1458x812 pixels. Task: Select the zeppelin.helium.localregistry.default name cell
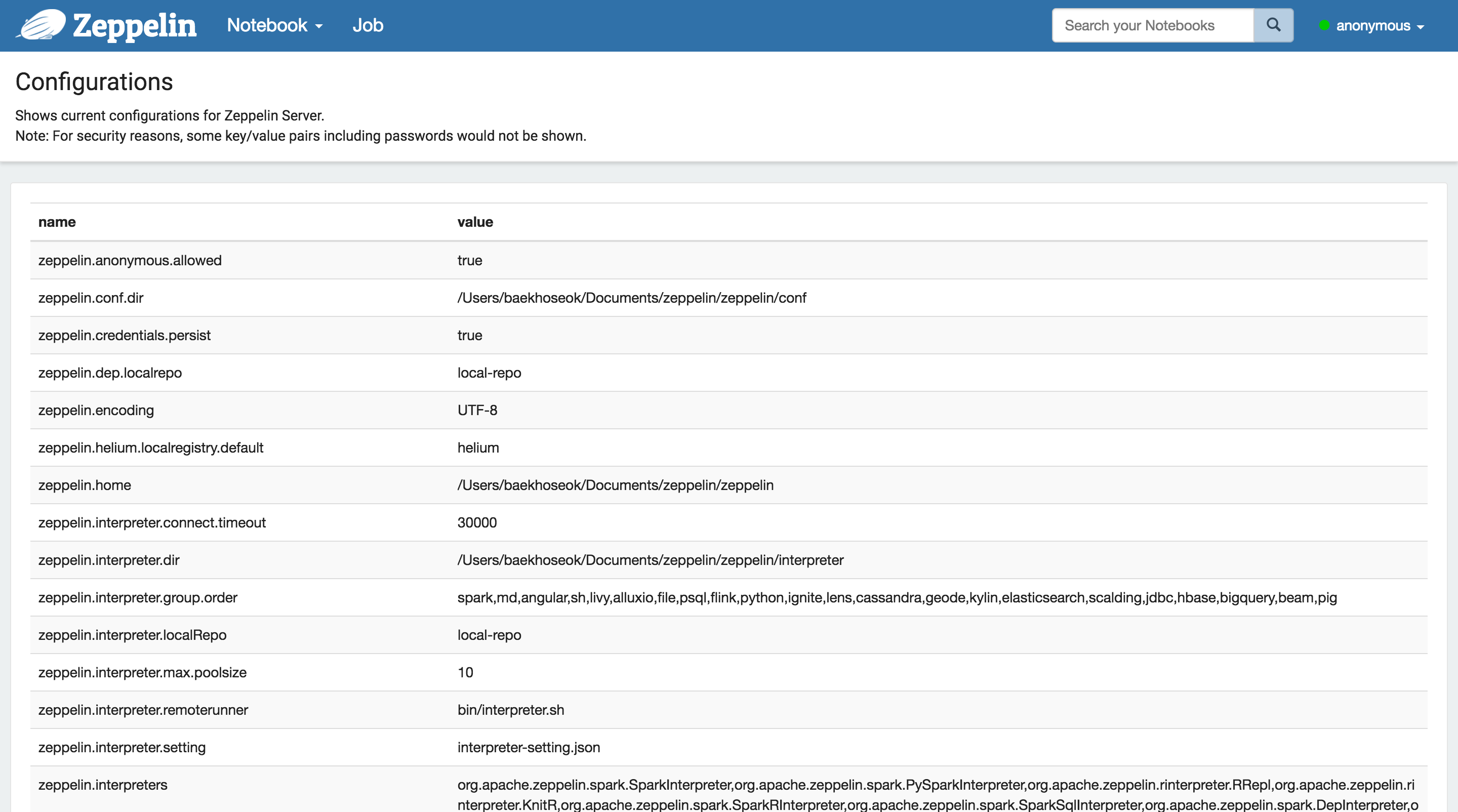(x=150, y=448)
